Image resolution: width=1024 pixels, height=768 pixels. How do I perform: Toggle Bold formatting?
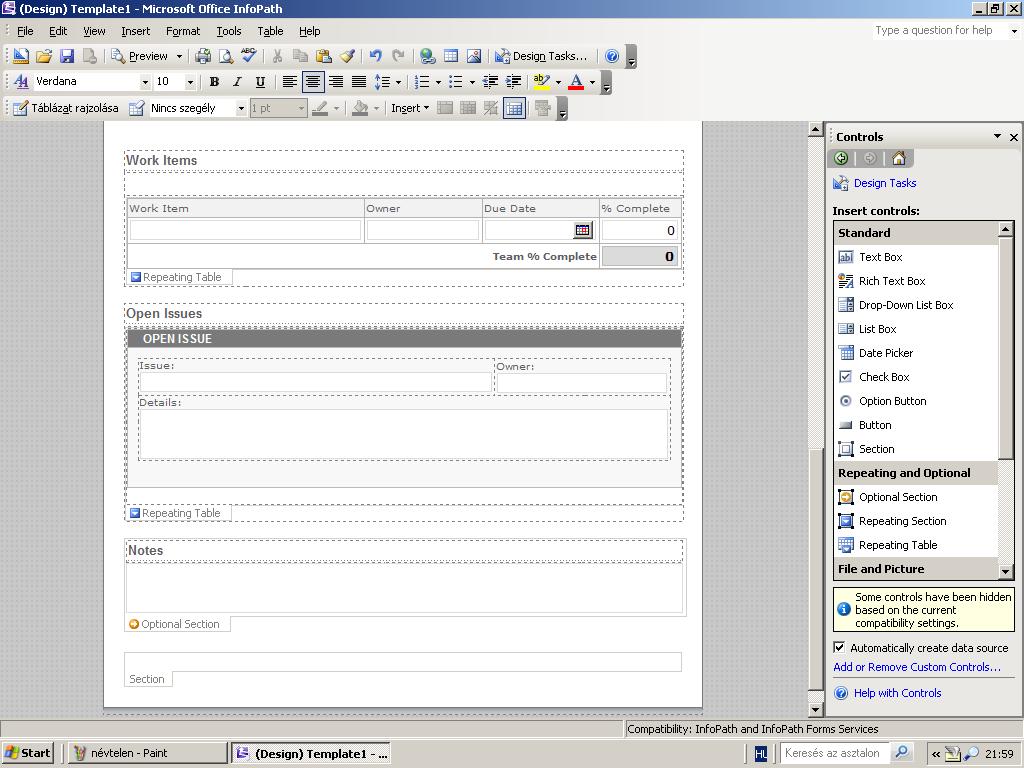tap(214, 82)
